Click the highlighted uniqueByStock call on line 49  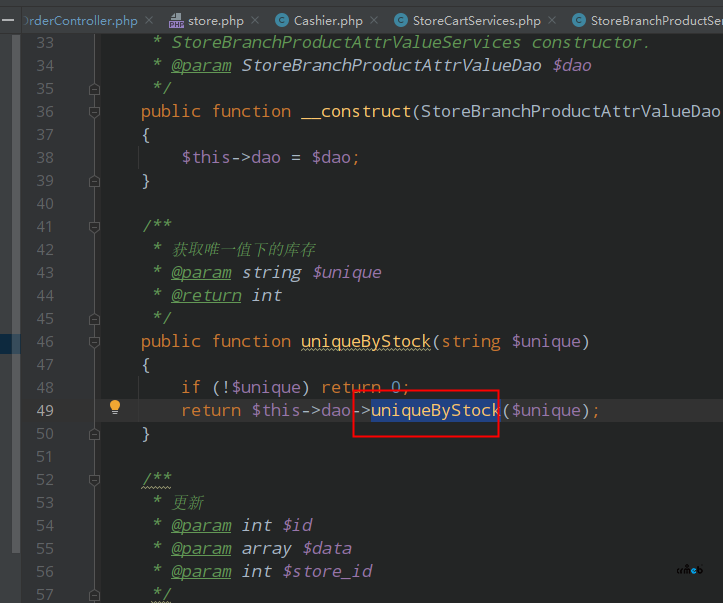(x=435, y=410)
